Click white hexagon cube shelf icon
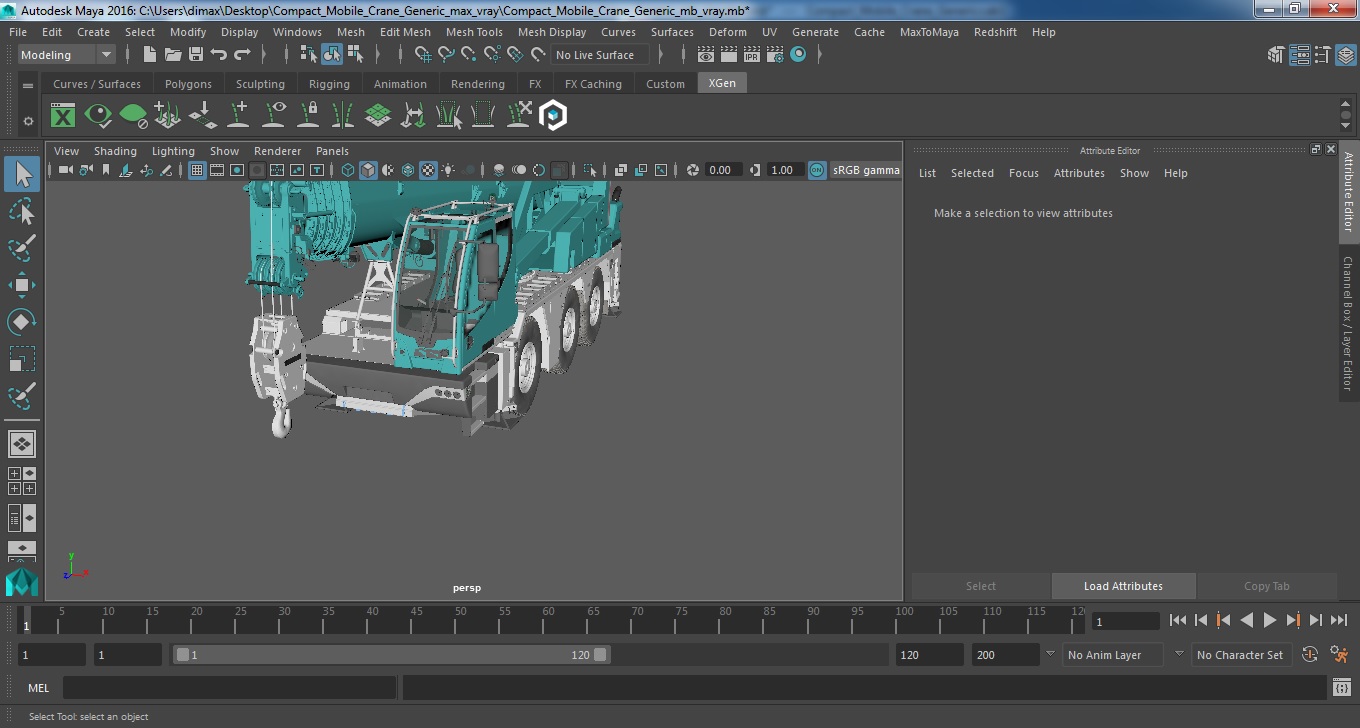This screenshot has width=1360, height=728. [553, 116]
